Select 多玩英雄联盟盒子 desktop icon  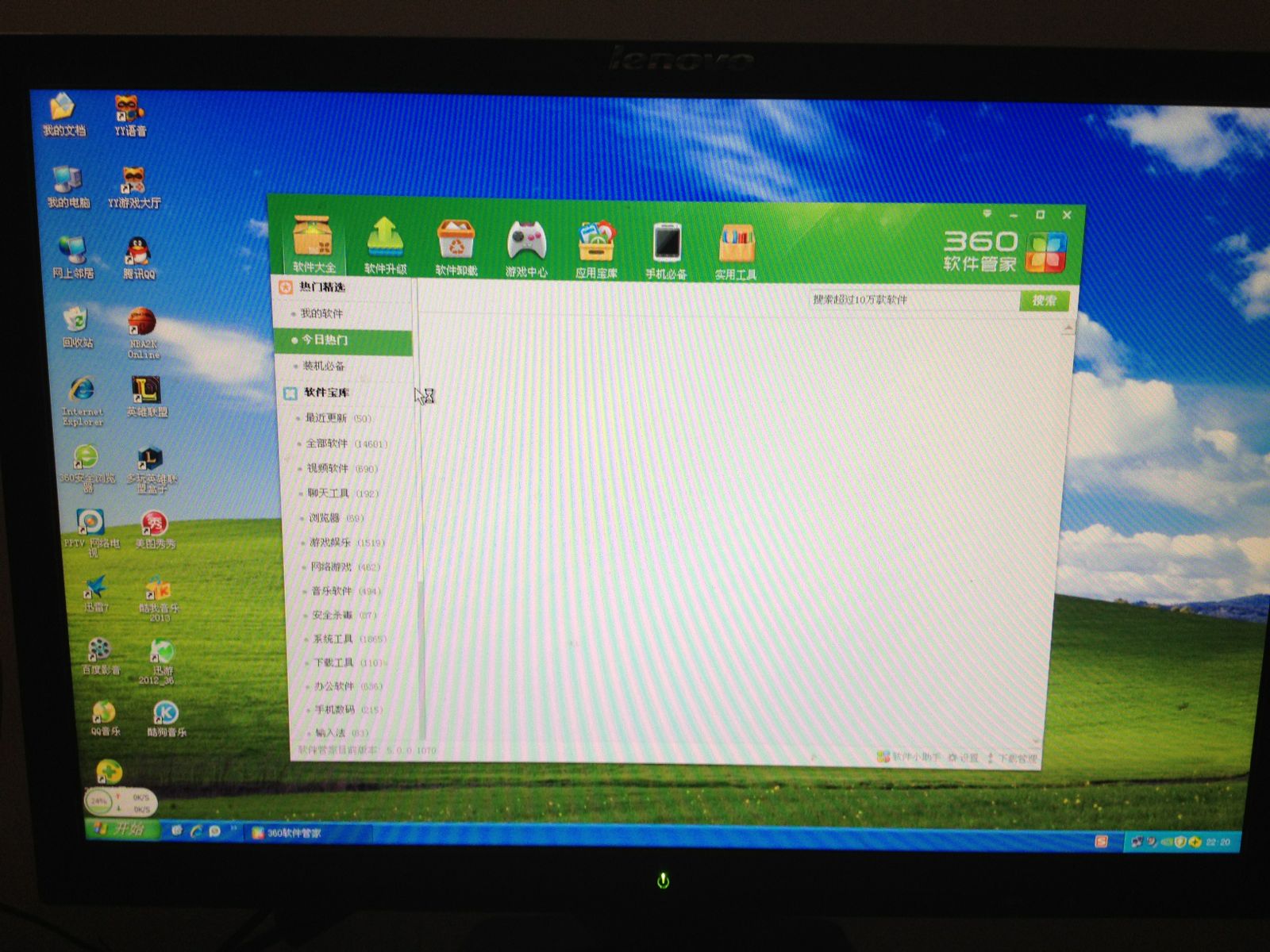[x=152, y=470]
